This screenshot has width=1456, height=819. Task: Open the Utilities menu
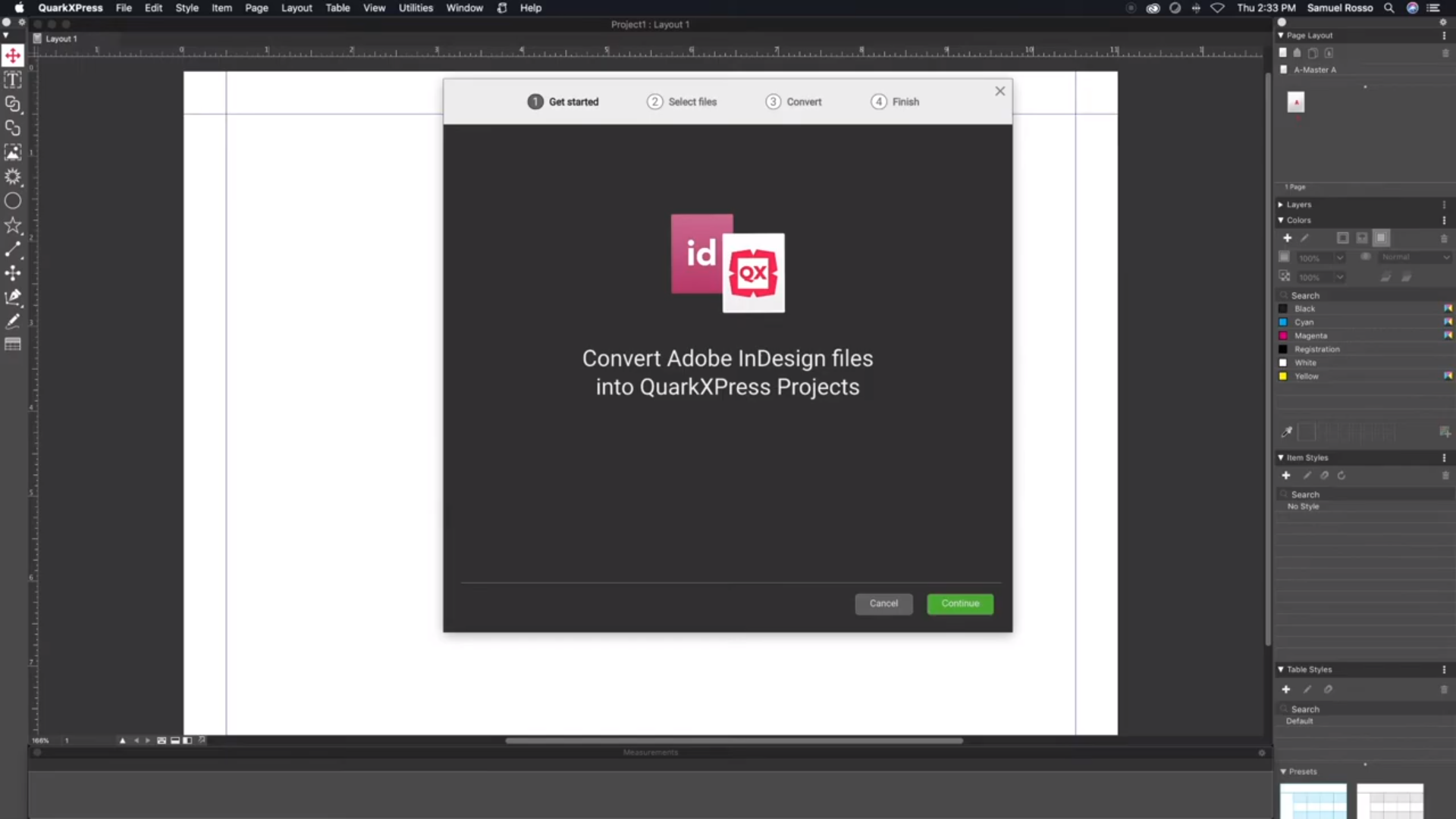click(415, 8)
